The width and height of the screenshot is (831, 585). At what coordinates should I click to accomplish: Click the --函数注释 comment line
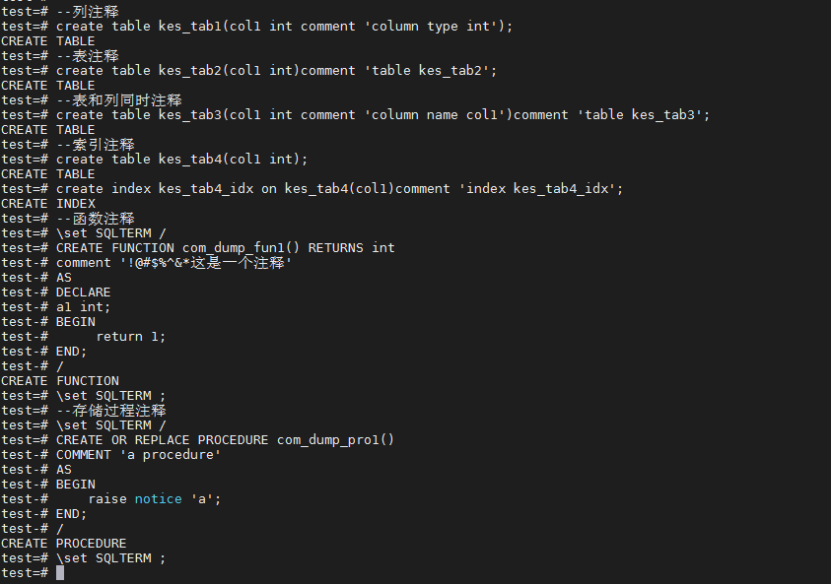tap(95, 218)
